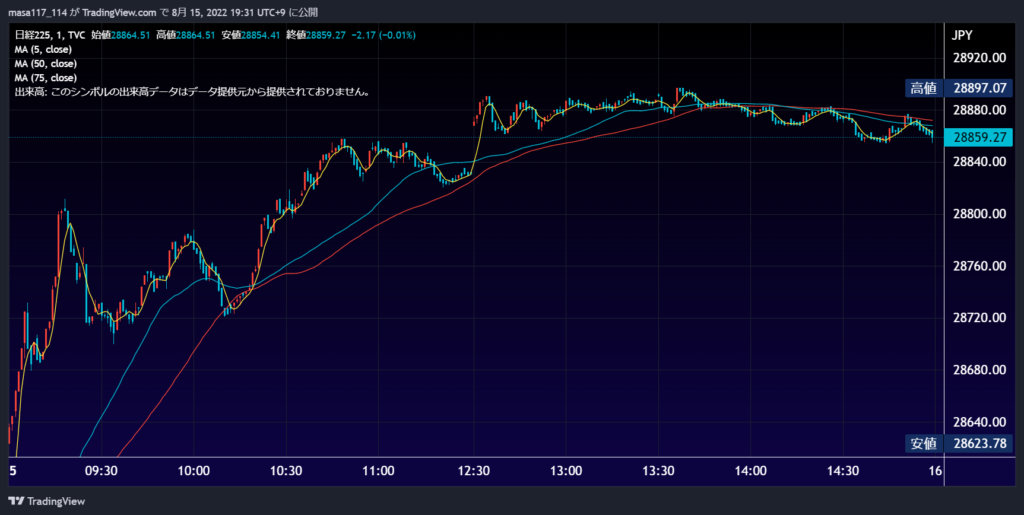
Task: Click the TradingView logo at bottom left
Action: (x=46, y=501)
